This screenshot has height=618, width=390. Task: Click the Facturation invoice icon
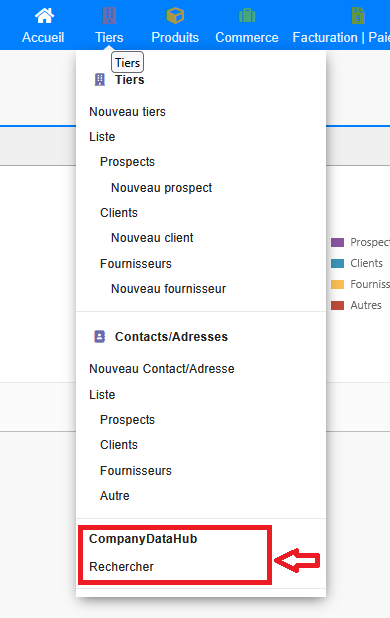[x=358, y=16]
